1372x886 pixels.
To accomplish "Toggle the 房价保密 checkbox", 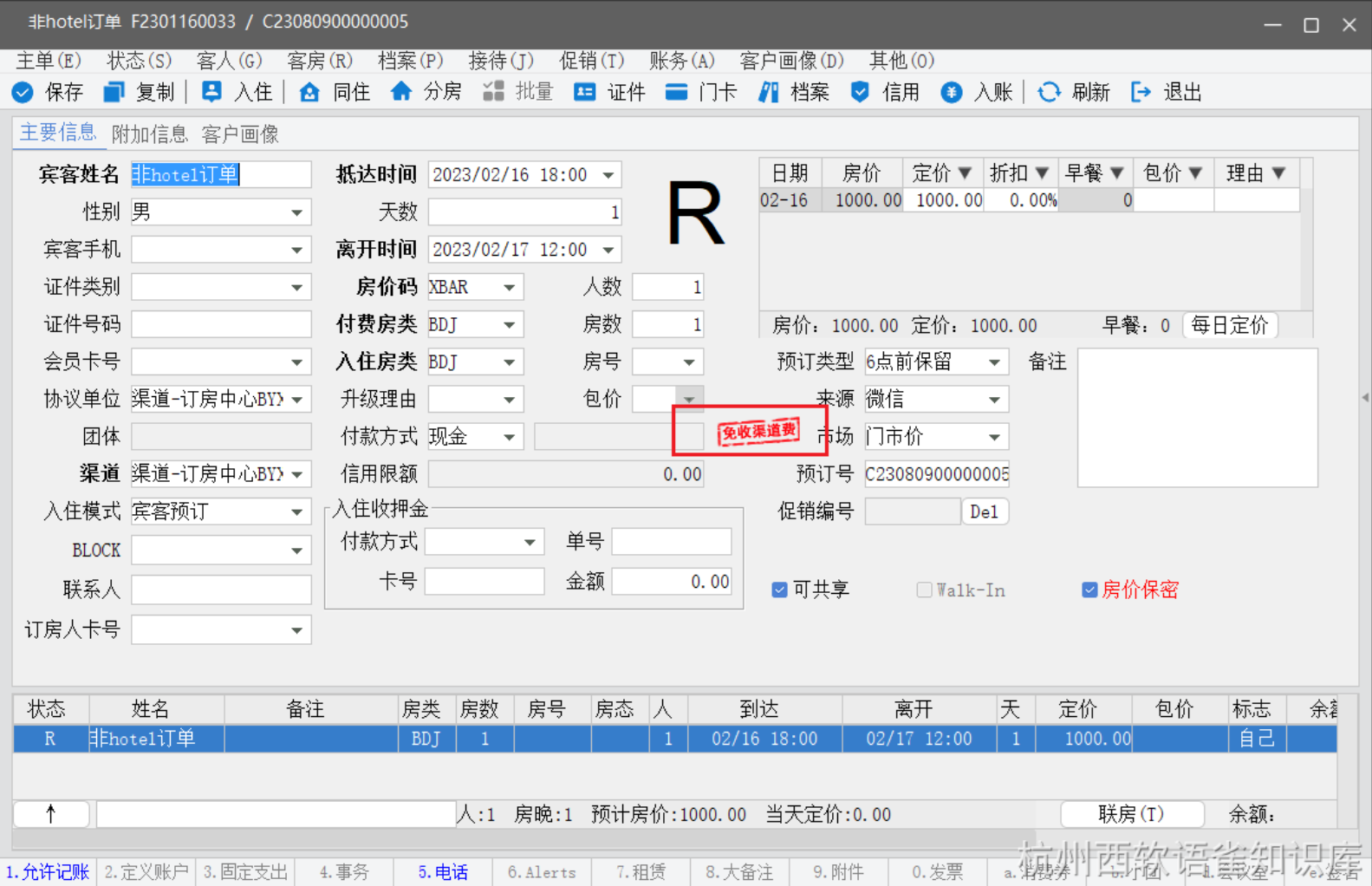I will (1089, 590).
